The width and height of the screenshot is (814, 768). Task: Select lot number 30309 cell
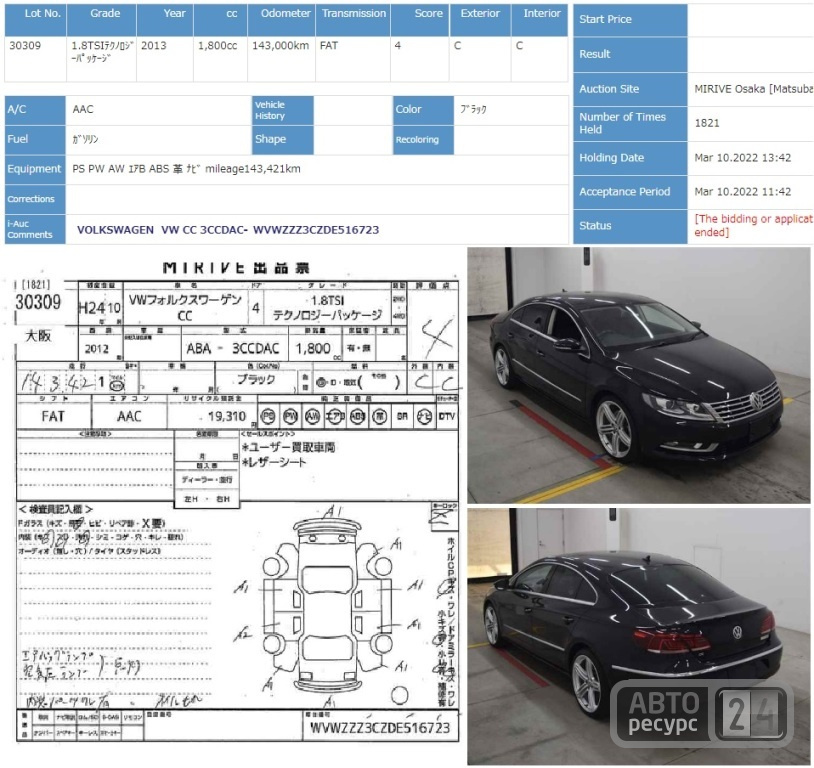pos(35,59)
